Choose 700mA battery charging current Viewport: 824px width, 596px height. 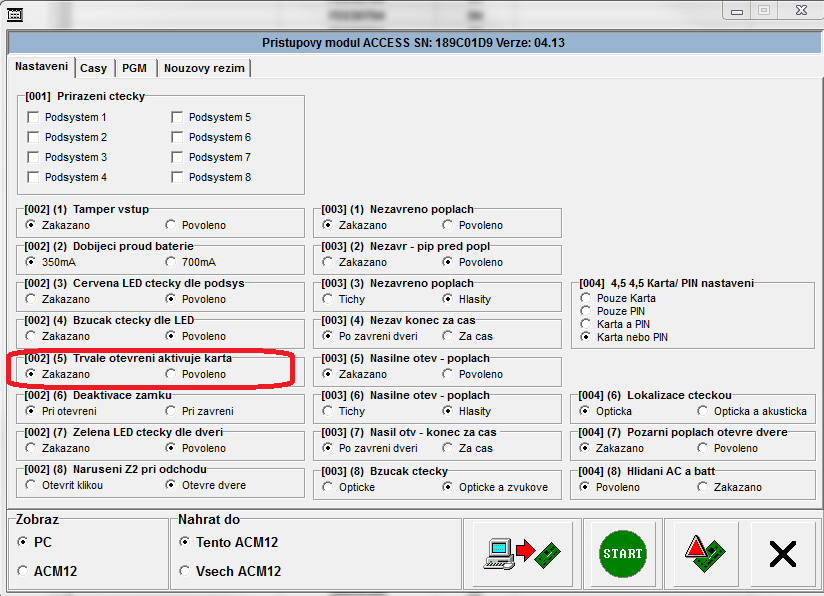coord(170,262)
